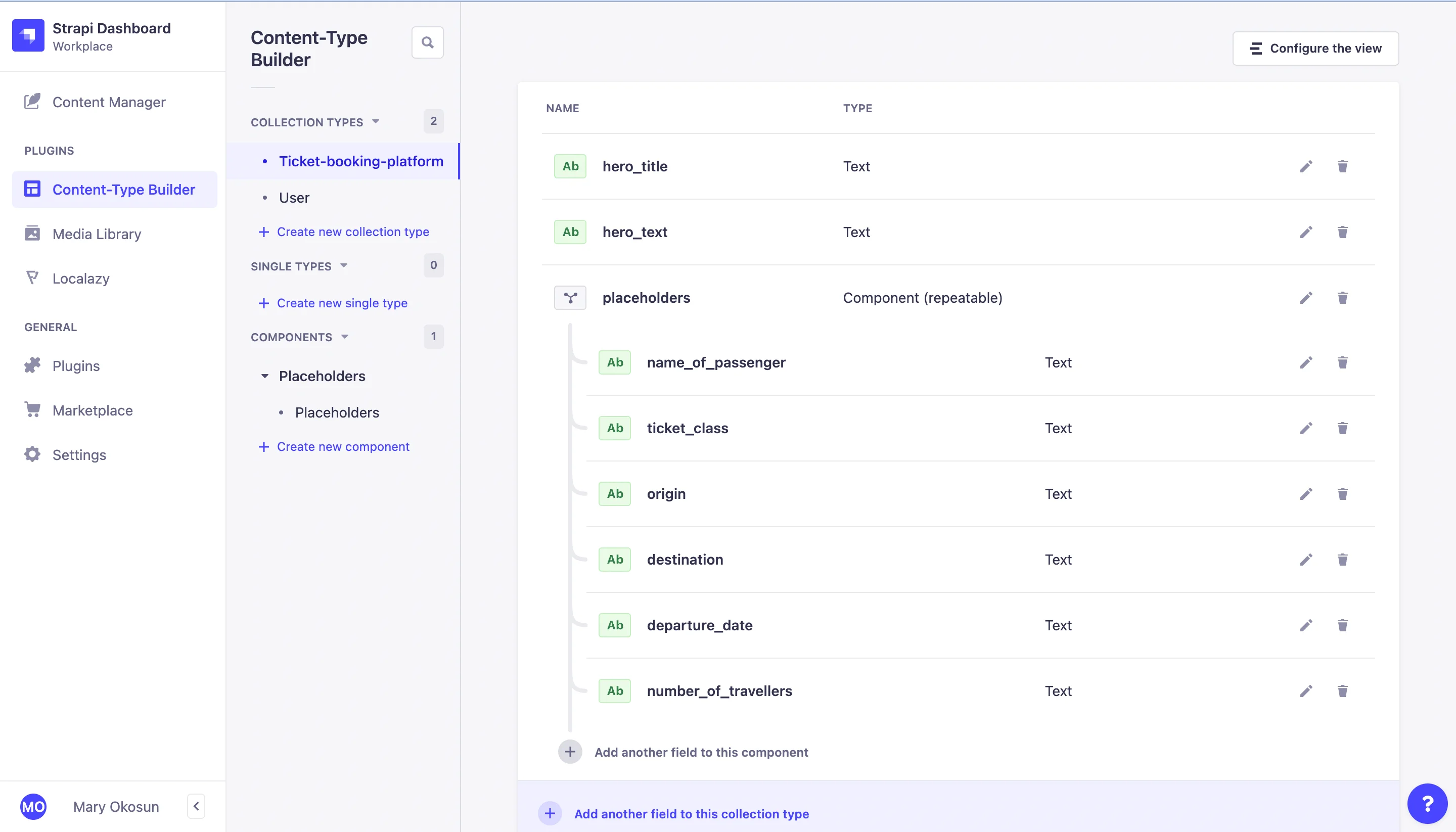Go to Localazy plugin menu item
Viewport: 1456px width, 832px height.
pos(80,279)
